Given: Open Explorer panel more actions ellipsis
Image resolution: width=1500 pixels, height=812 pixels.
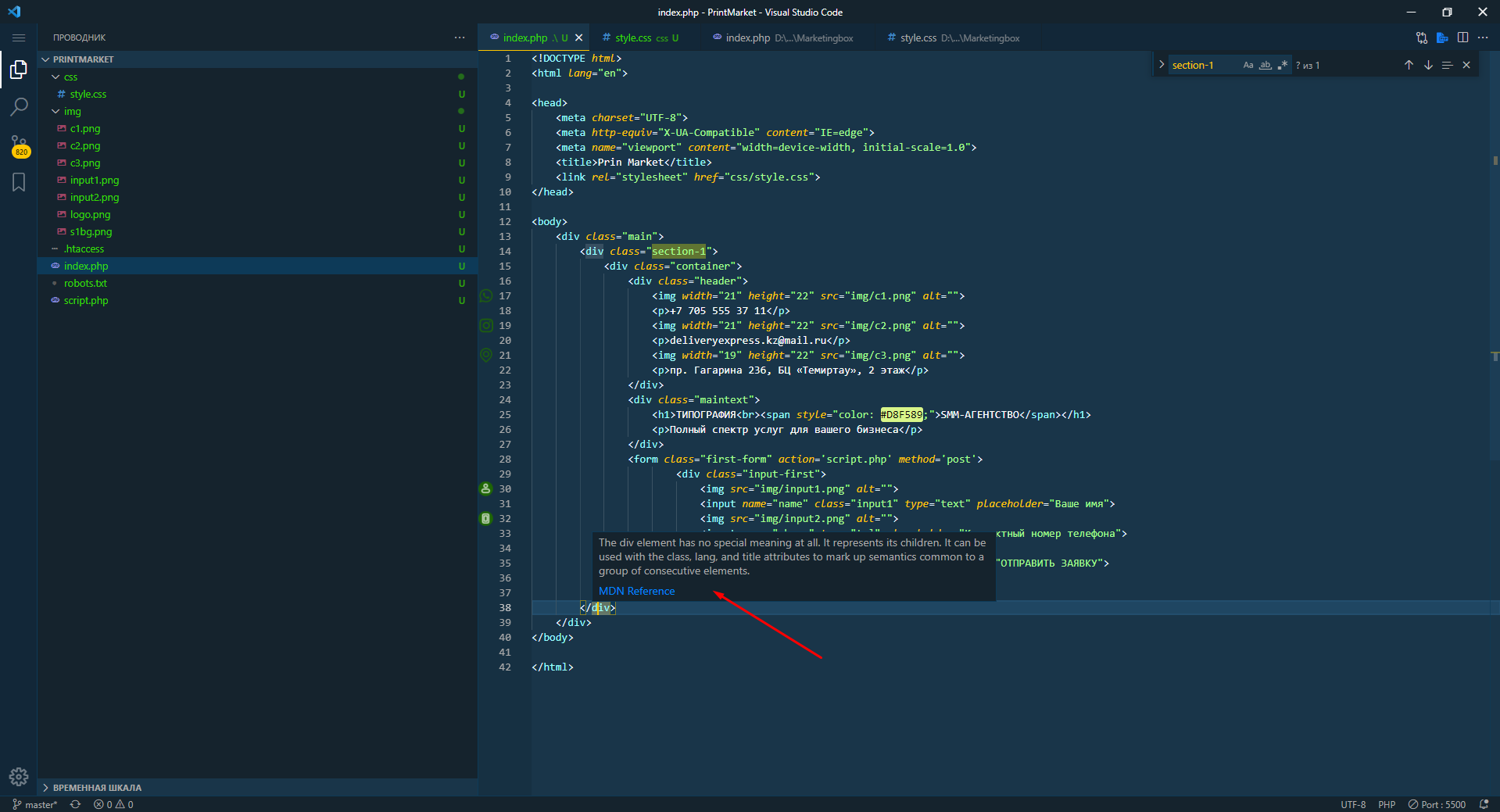Looking at the screenshot, I should click(x=460, y=38).
